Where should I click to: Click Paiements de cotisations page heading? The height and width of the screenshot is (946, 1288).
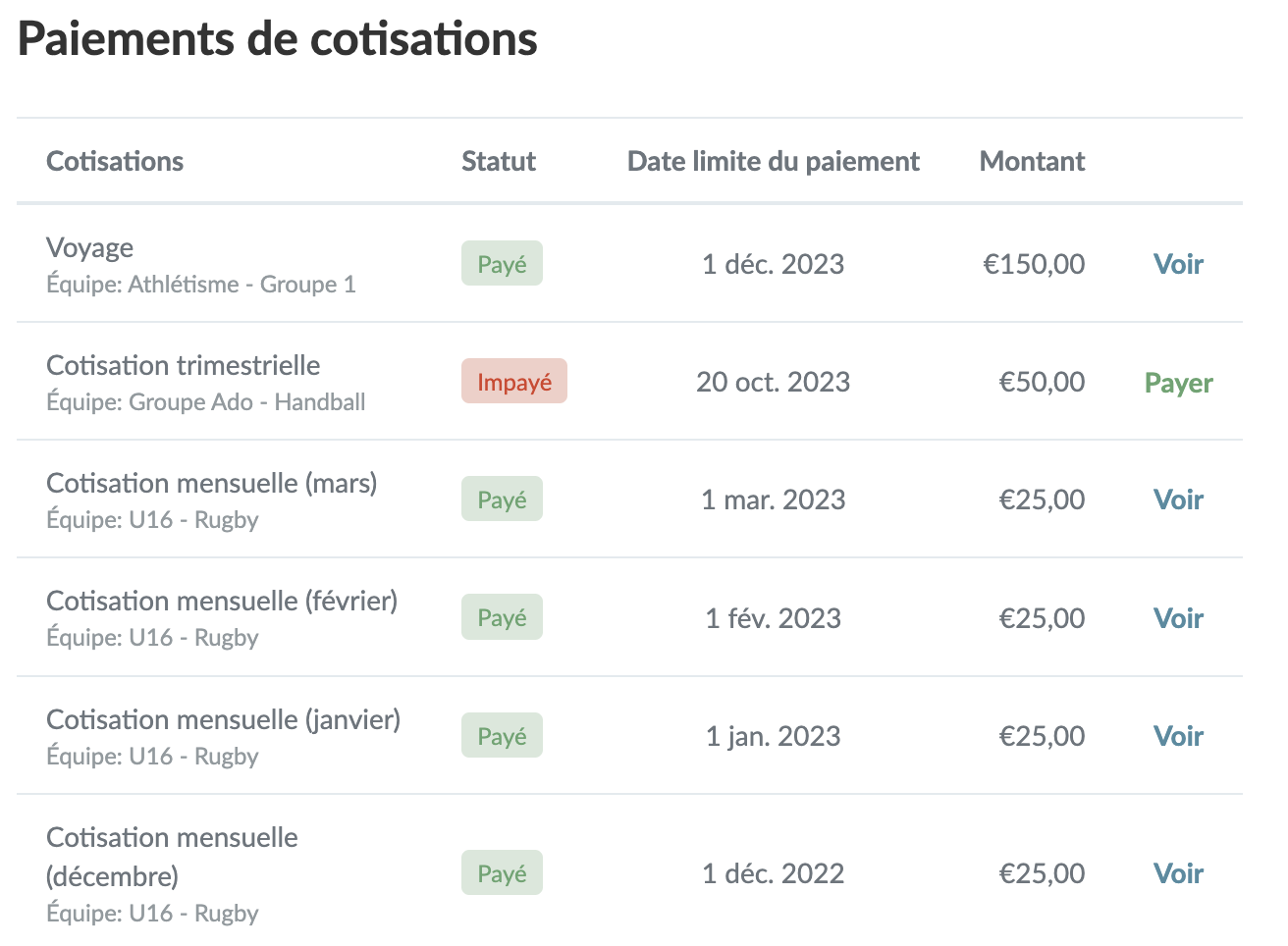tap(278, 39)
